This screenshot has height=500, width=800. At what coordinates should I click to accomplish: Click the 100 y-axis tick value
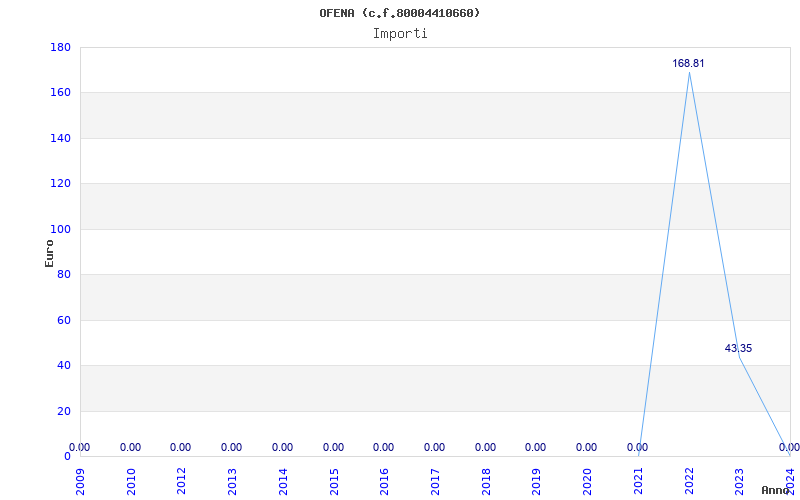coord(60,229)
